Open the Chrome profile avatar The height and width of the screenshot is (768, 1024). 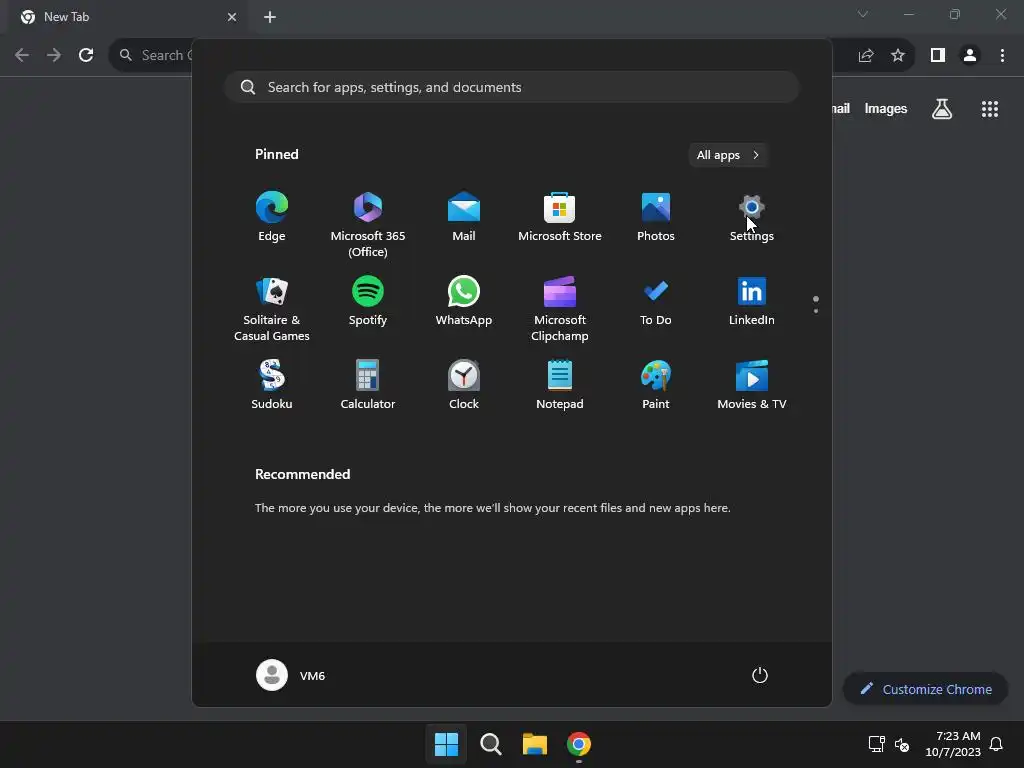coord(970,56)
